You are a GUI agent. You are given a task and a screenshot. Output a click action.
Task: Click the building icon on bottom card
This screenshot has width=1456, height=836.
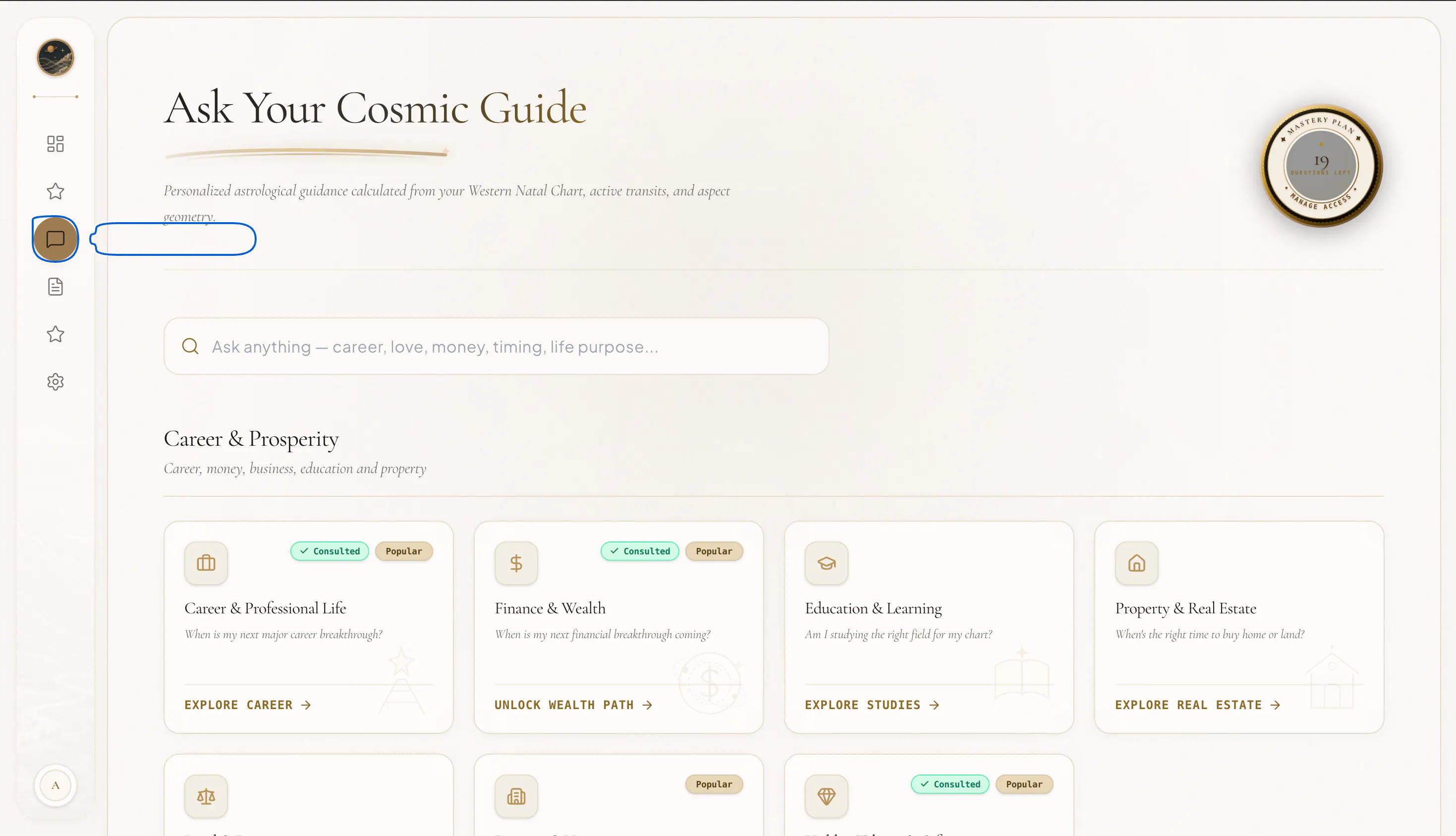tap(516, 796)
